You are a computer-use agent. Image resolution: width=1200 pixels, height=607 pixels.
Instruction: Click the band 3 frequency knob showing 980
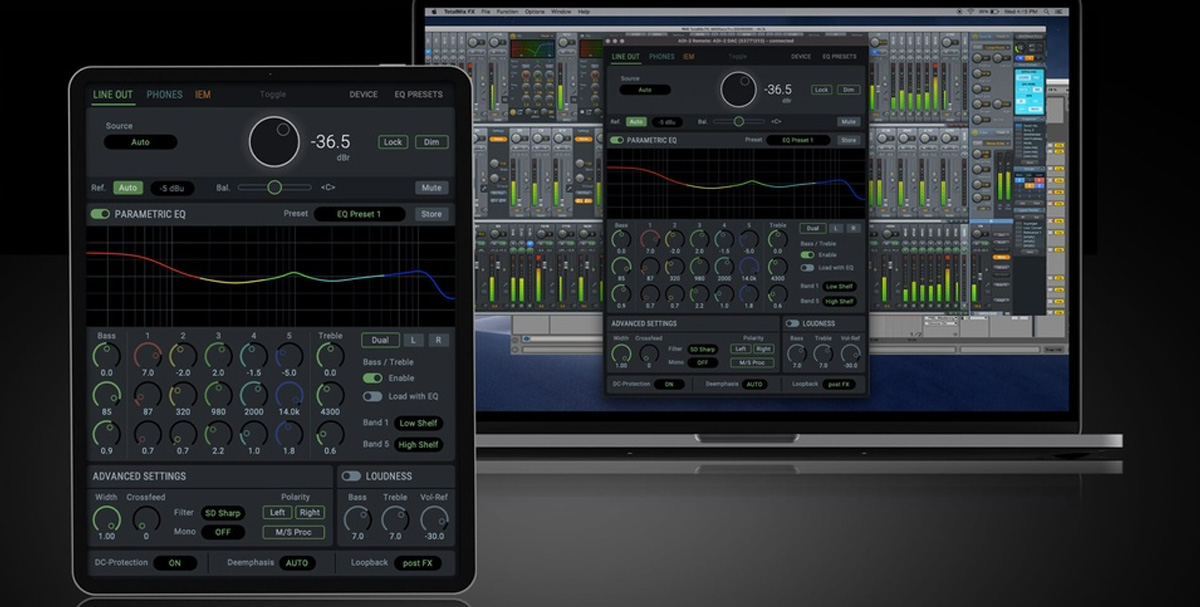point(219,394)
